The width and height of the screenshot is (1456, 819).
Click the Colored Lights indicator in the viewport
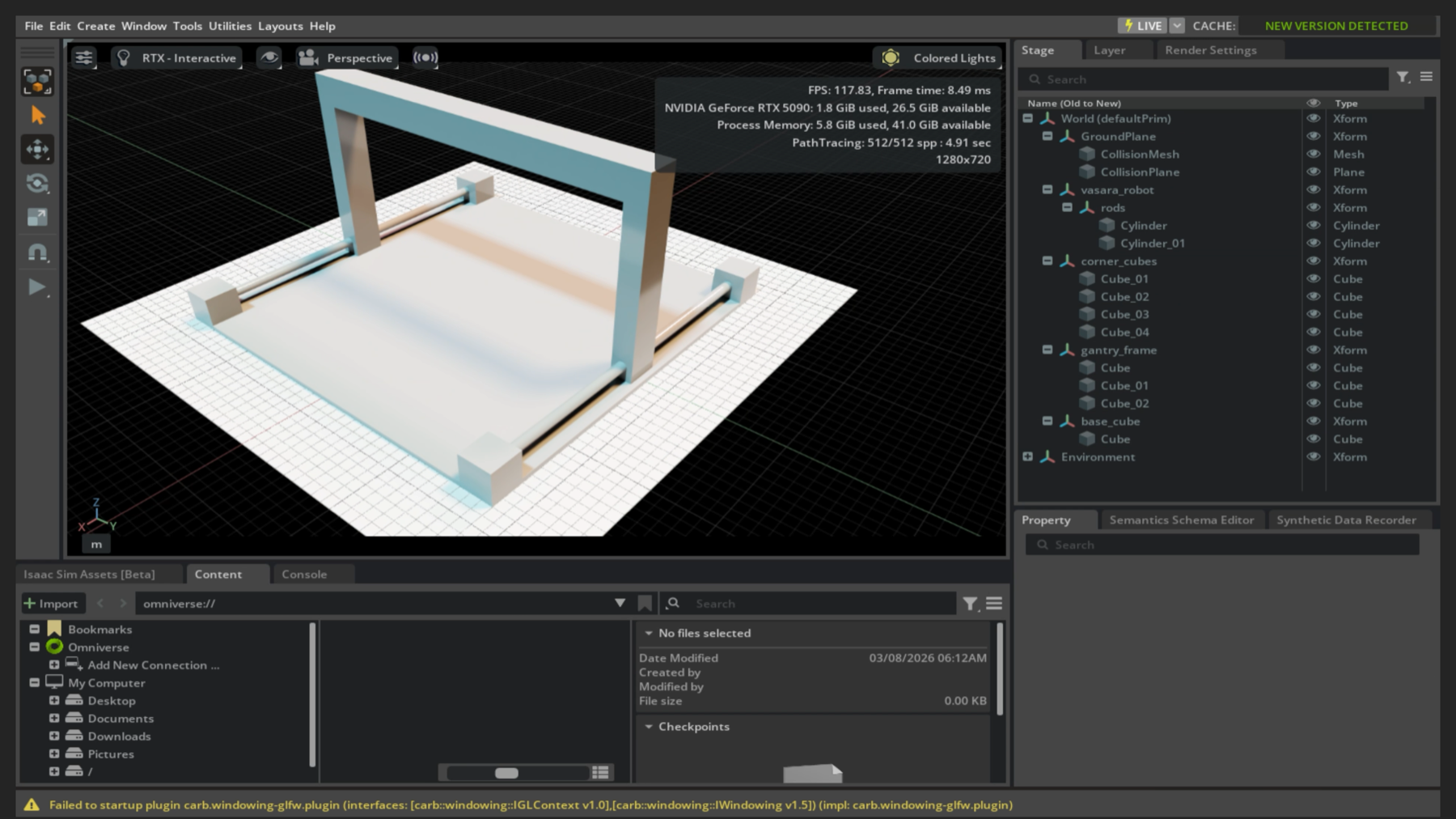point(942,57)
